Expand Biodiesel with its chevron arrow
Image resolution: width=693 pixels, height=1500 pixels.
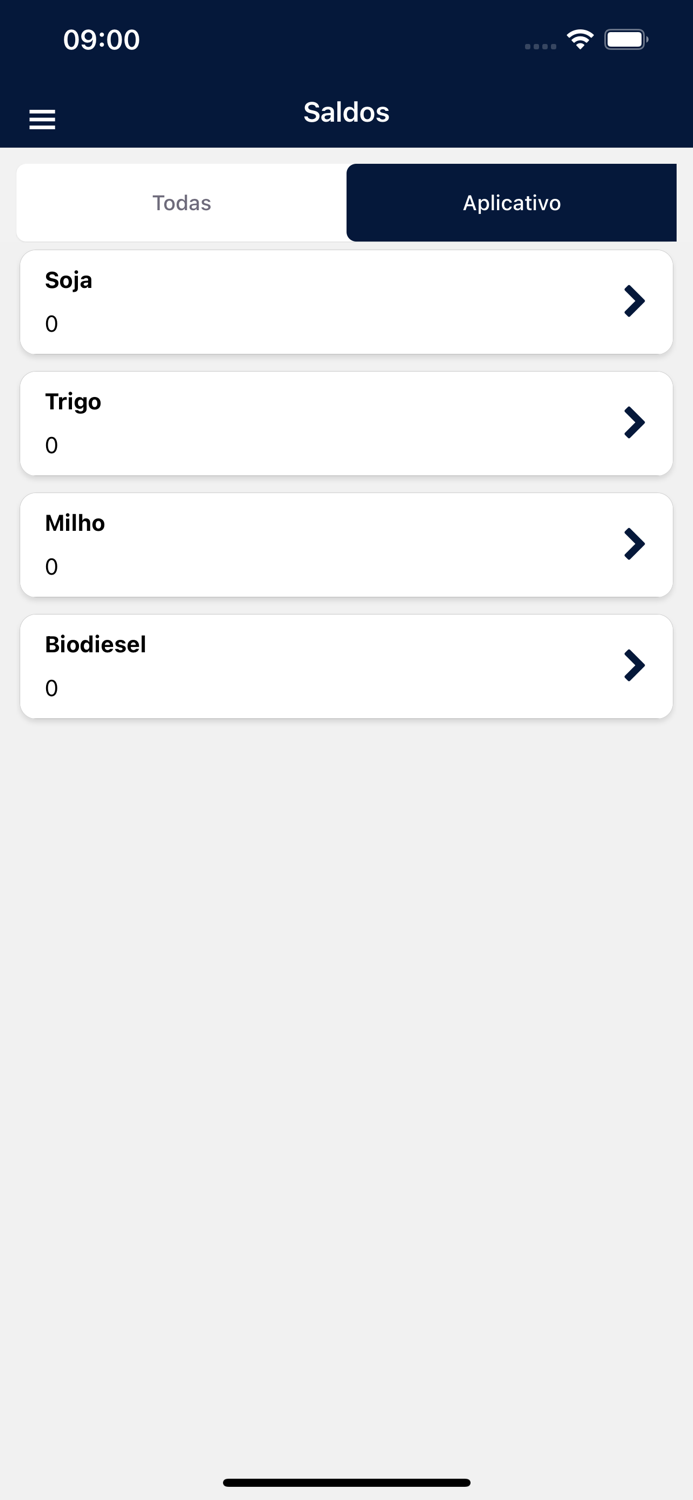tap(634, 665)
